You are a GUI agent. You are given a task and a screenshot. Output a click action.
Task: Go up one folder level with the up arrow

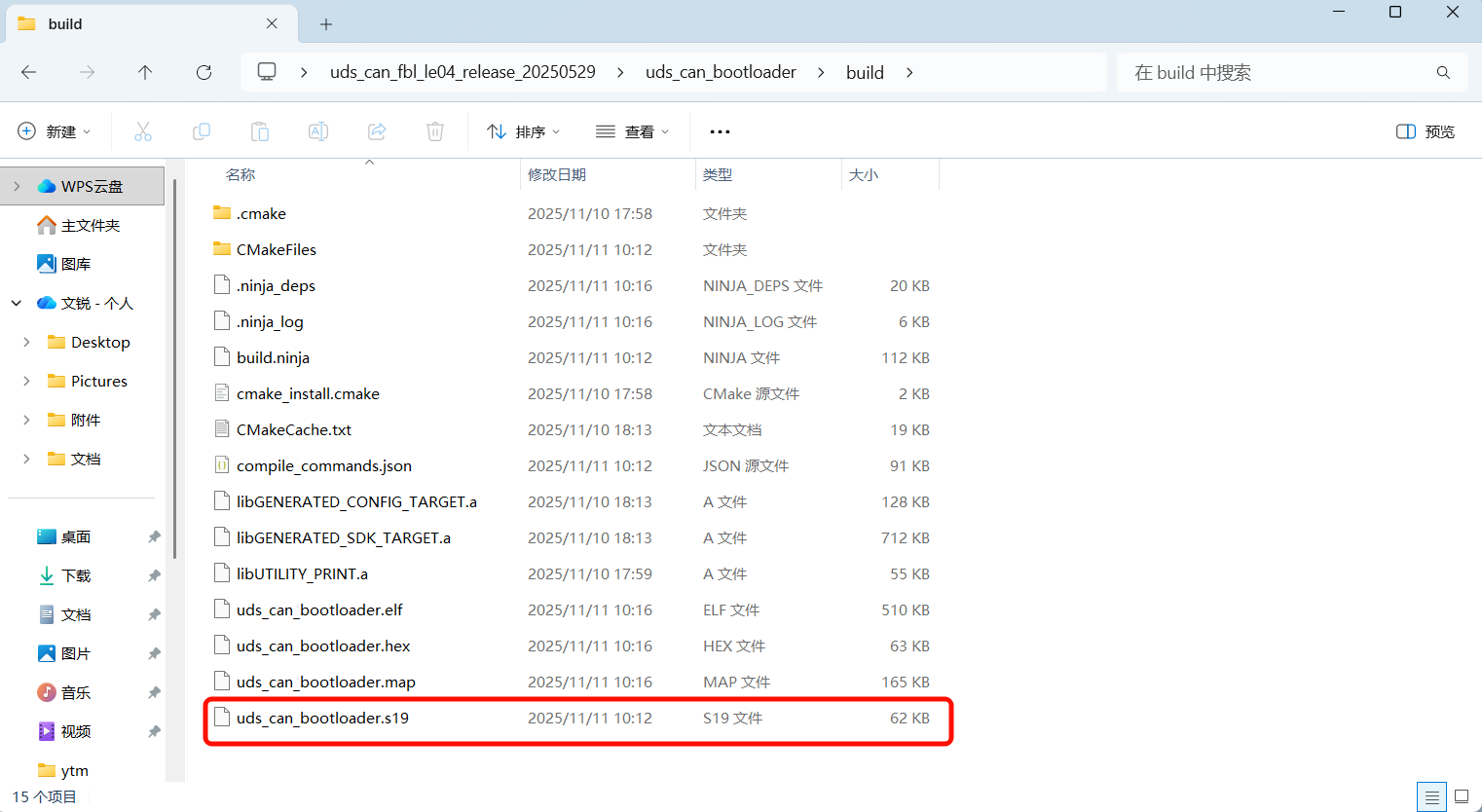pos(145,71)
